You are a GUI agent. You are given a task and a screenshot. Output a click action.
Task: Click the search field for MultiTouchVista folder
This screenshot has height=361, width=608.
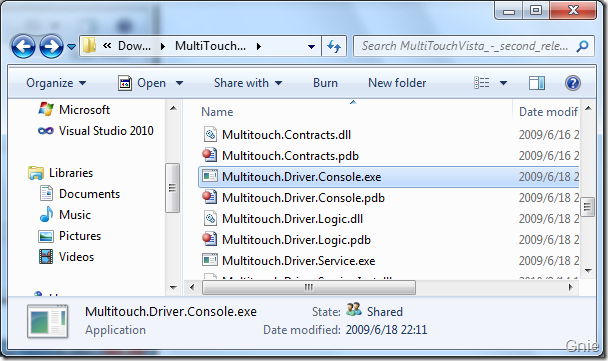(x=465, y=47)
